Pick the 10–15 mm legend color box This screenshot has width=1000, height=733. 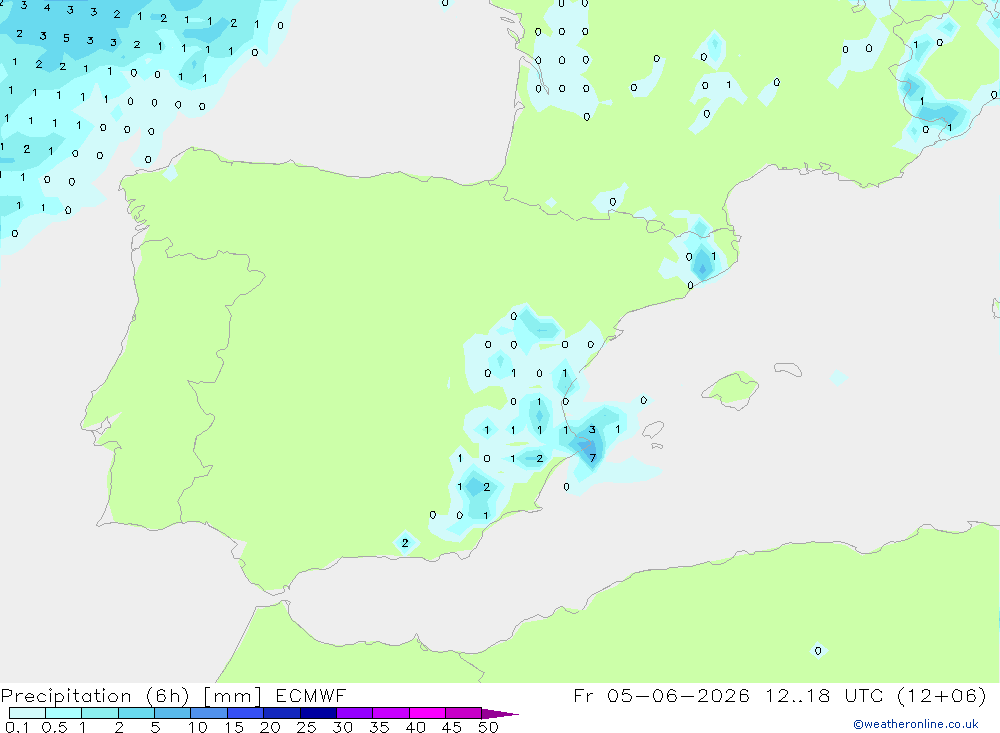(x=209, y=713)
